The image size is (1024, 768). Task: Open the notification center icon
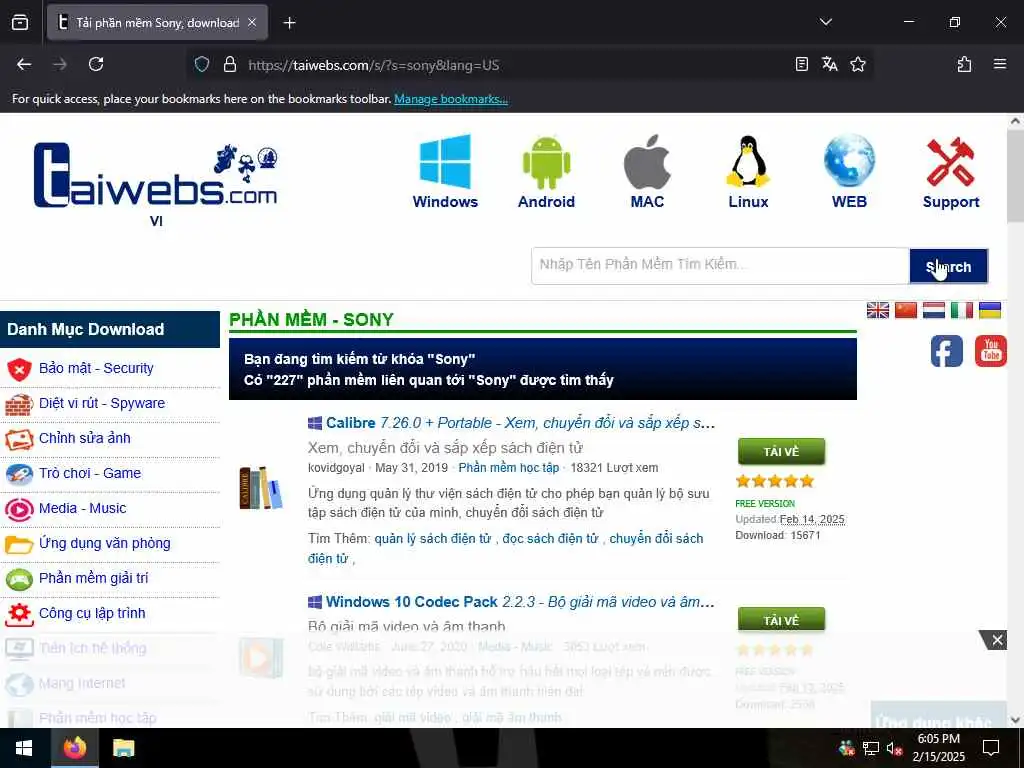tap(991, 748)
